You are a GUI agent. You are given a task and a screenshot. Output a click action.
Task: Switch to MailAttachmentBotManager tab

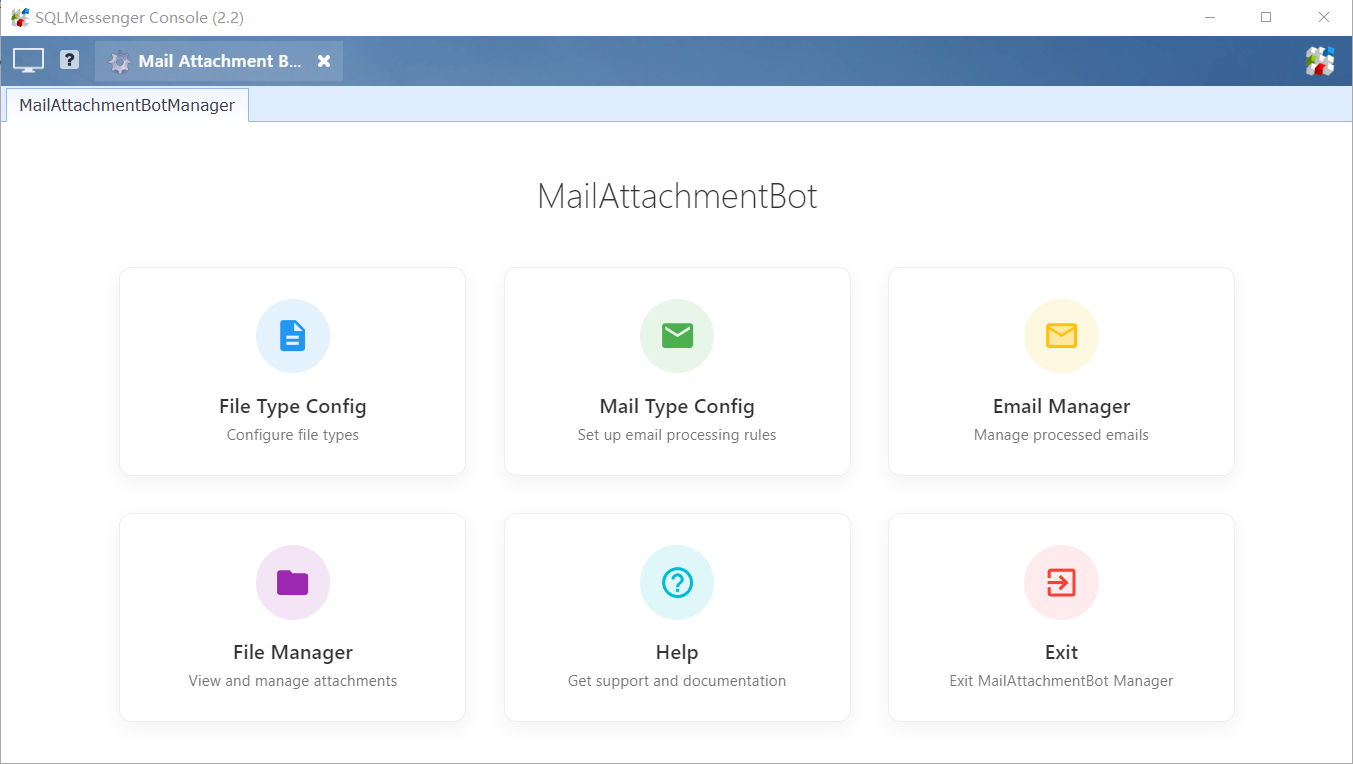[x=127, y=105]
